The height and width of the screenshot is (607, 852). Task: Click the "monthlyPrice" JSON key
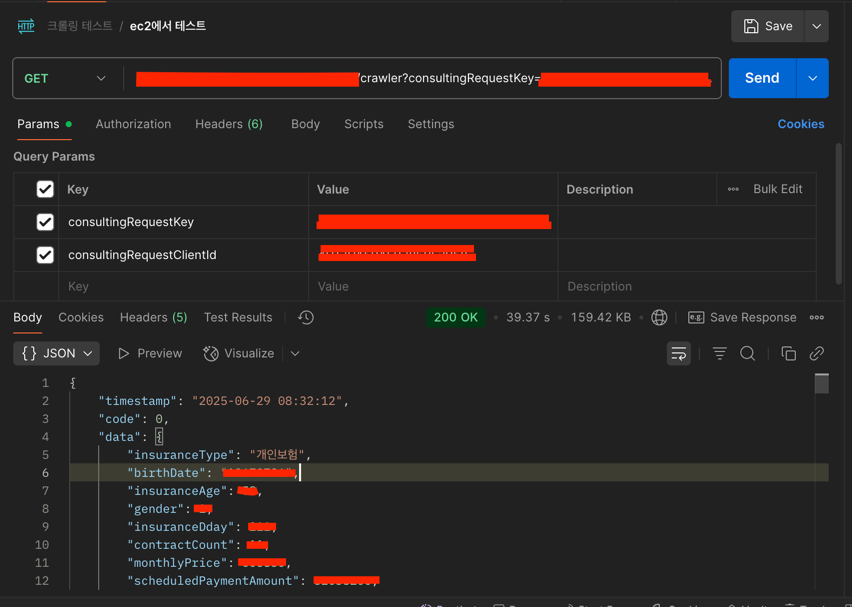pyautogui.click(x=177, y=562)
